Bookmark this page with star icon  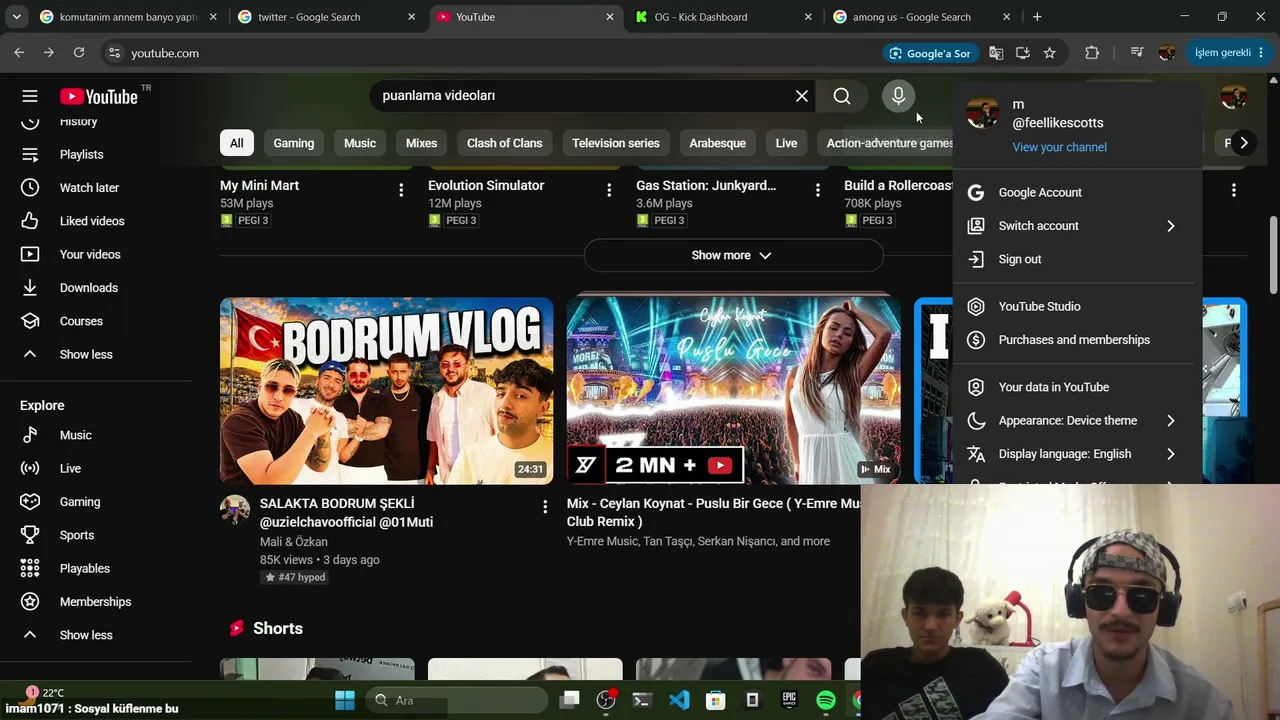[1049, 53]
